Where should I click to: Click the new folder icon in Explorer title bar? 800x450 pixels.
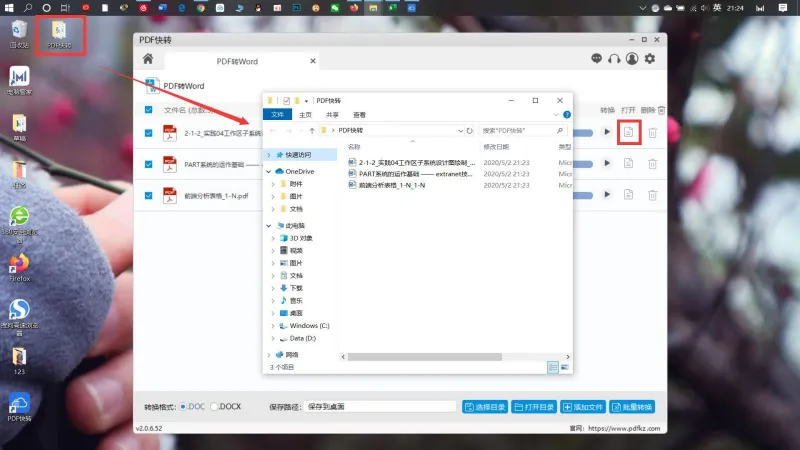tap(297, 101)
